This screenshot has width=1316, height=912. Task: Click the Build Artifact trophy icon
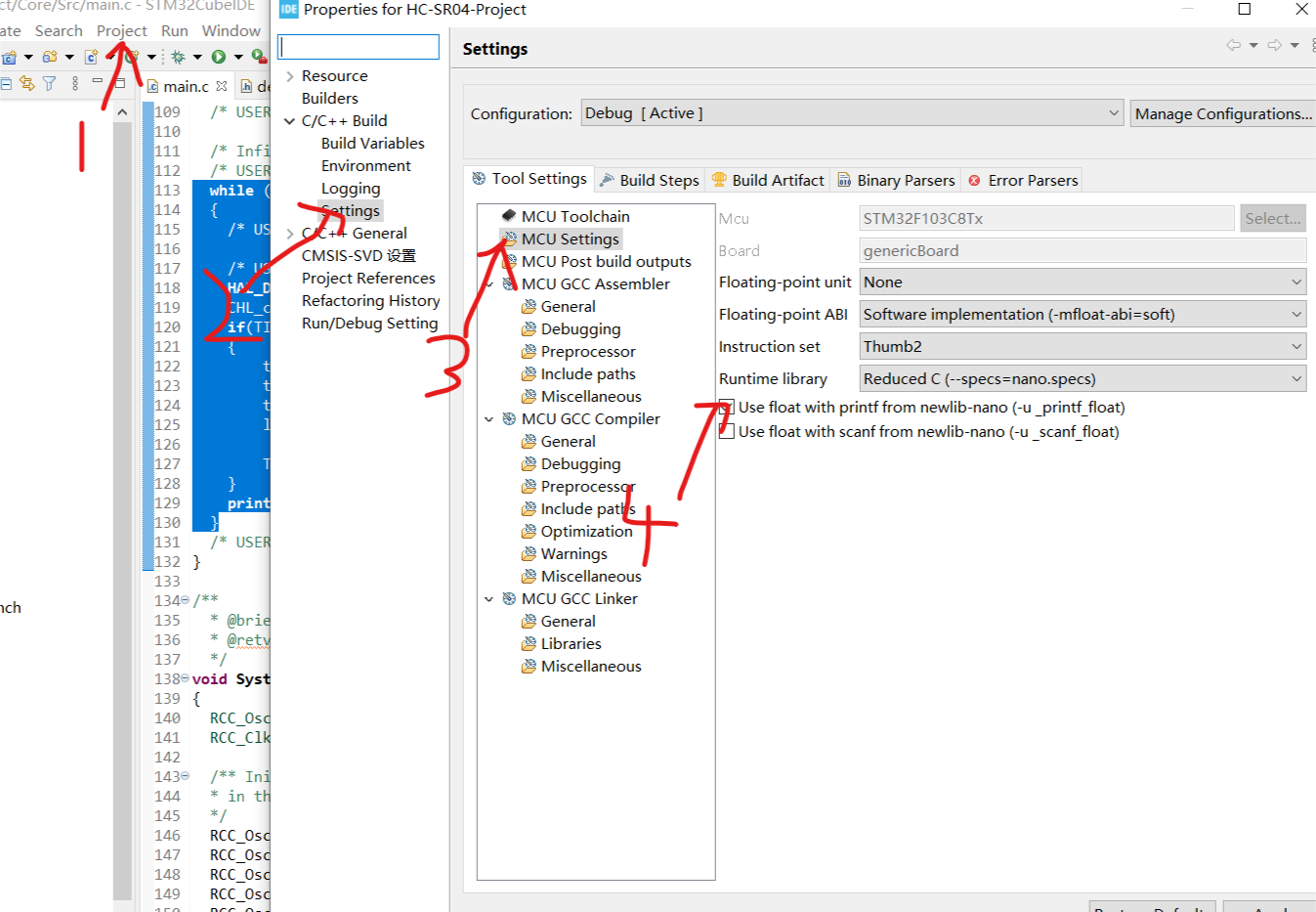tap(719, 180)
